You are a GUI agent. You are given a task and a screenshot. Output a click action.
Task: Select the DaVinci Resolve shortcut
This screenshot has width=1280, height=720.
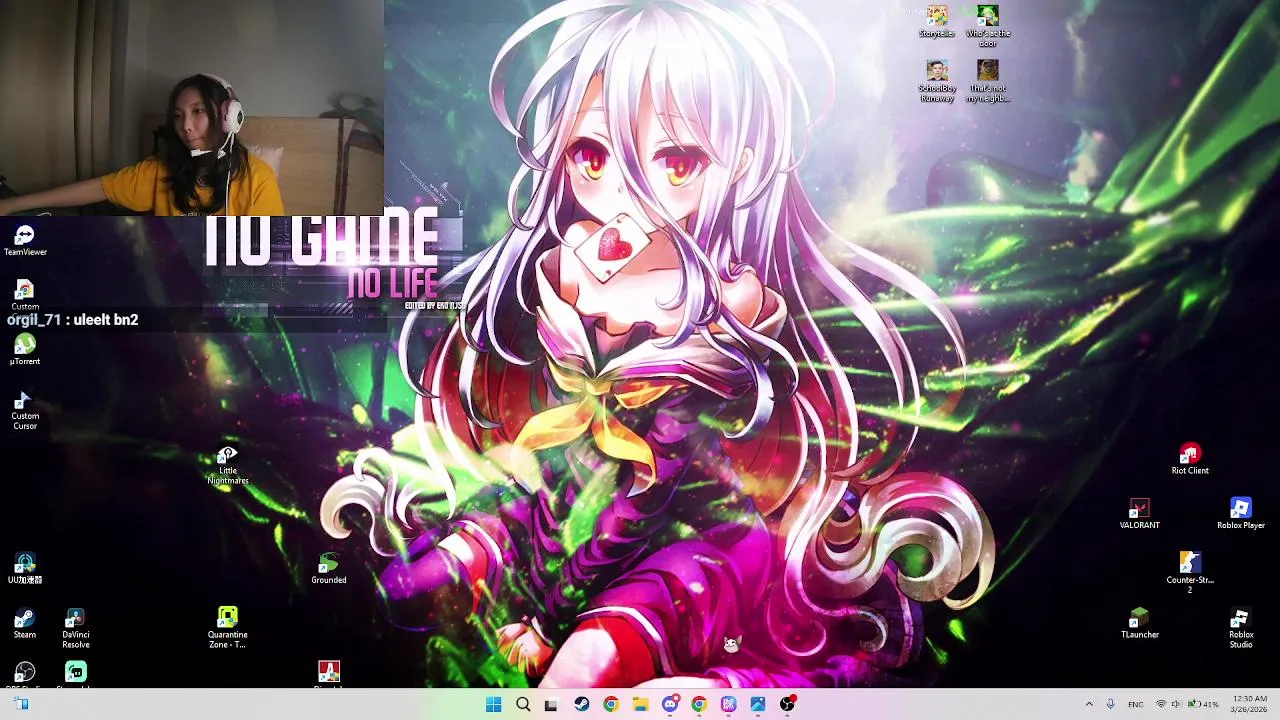tap(76, 629)
